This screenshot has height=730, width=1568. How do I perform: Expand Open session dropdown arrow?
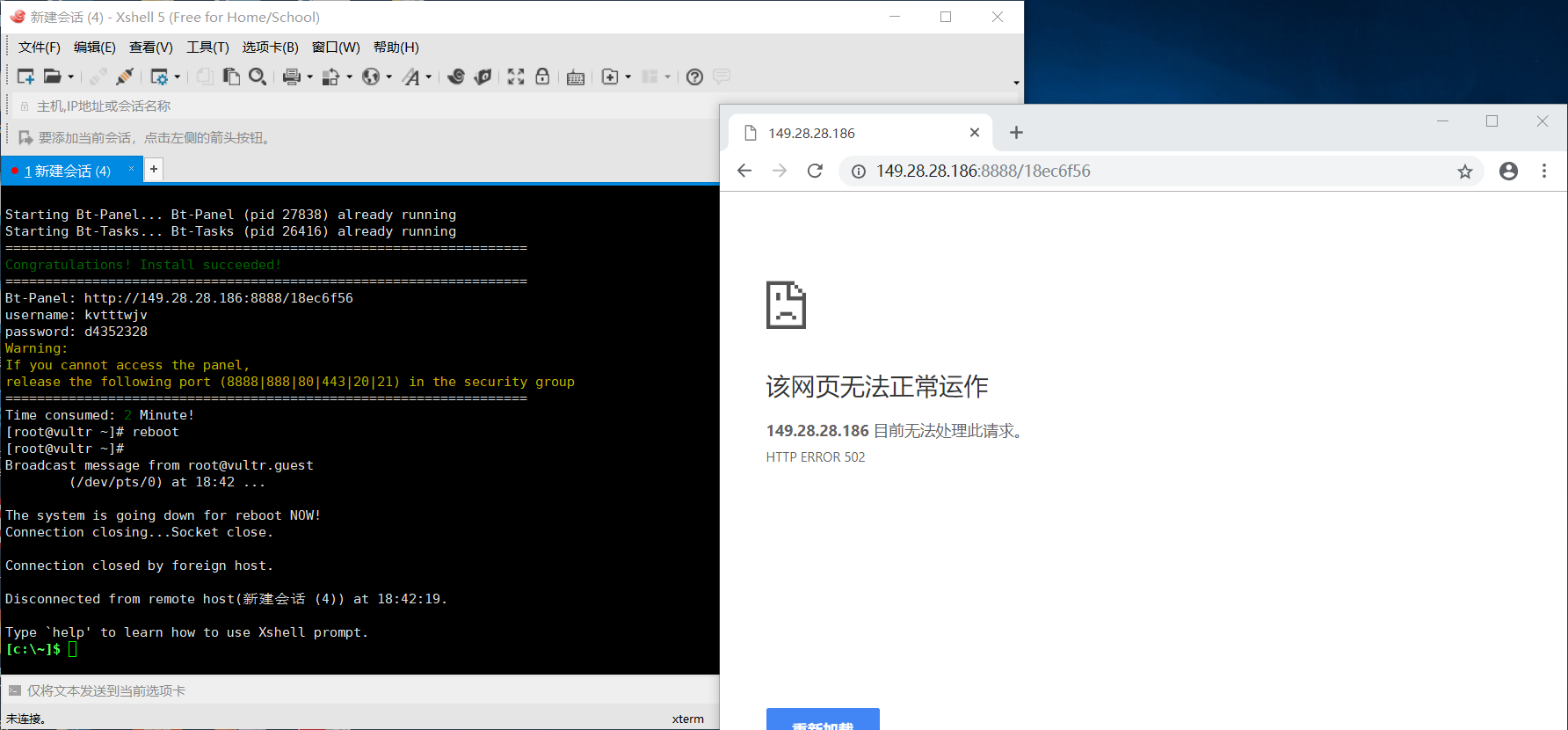pos(71,77)
